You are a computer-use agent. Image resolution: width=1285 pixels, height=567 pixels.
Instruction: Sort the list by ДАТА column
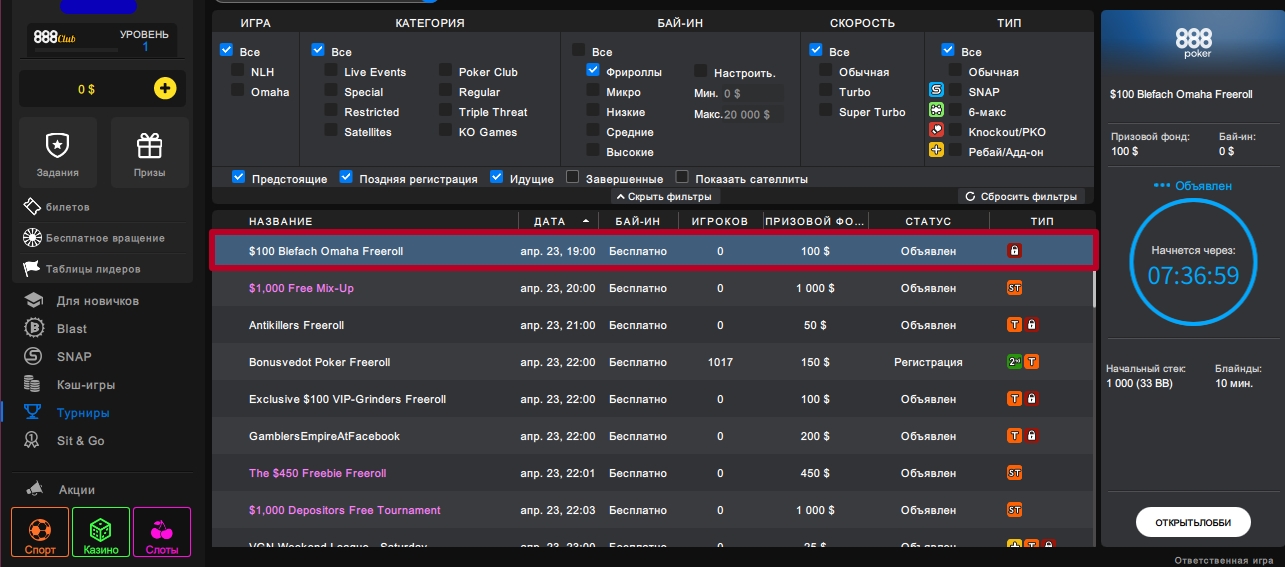pos(558,221)
